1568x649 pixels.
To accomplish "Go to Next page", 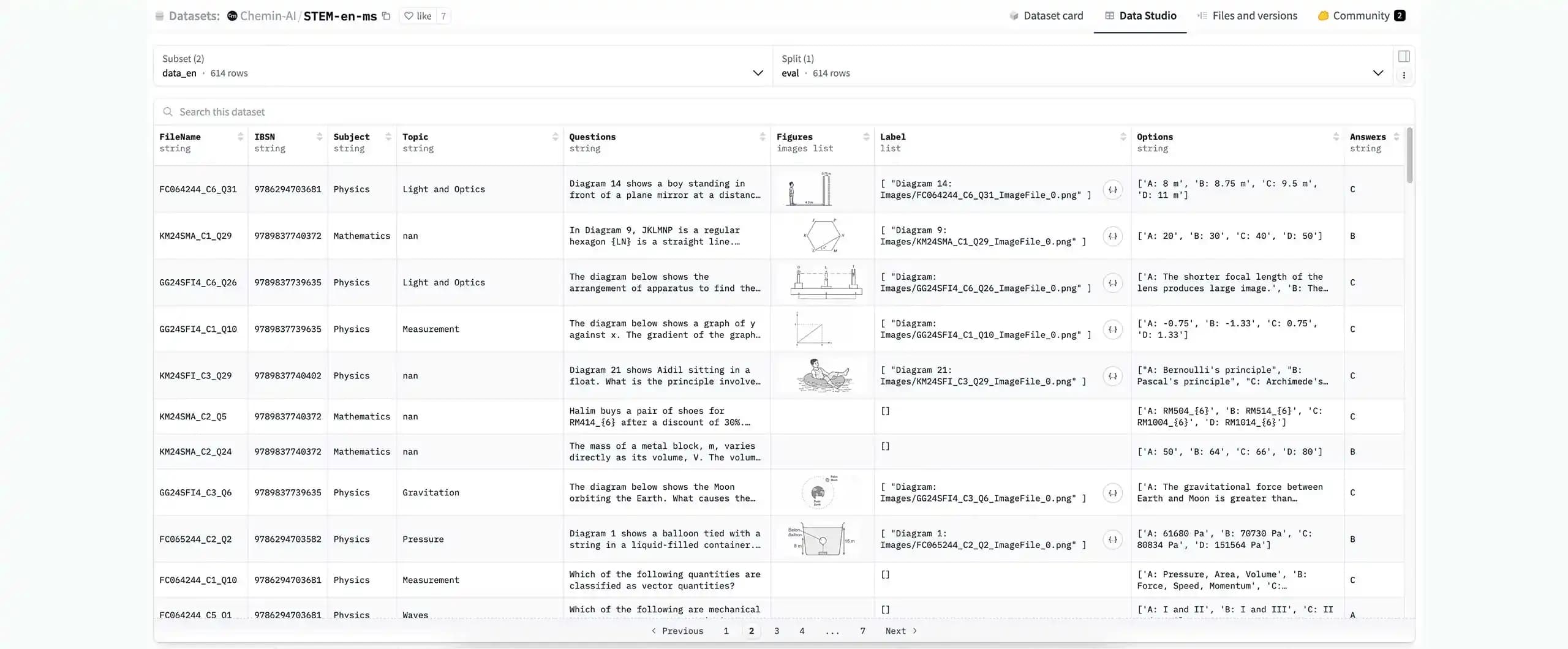I will coord(901,631).
